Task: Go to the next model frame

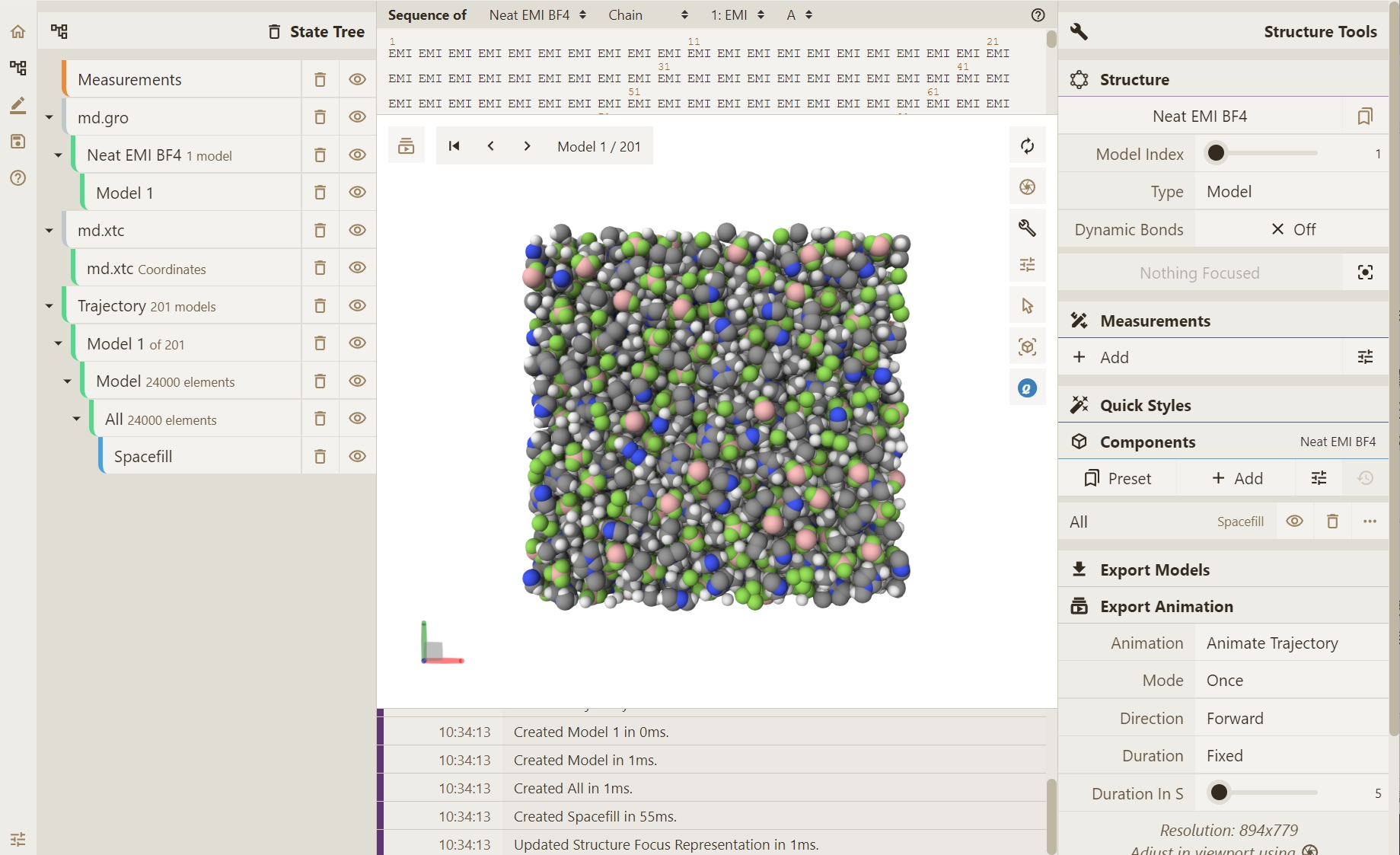Action: pos(527,146)
